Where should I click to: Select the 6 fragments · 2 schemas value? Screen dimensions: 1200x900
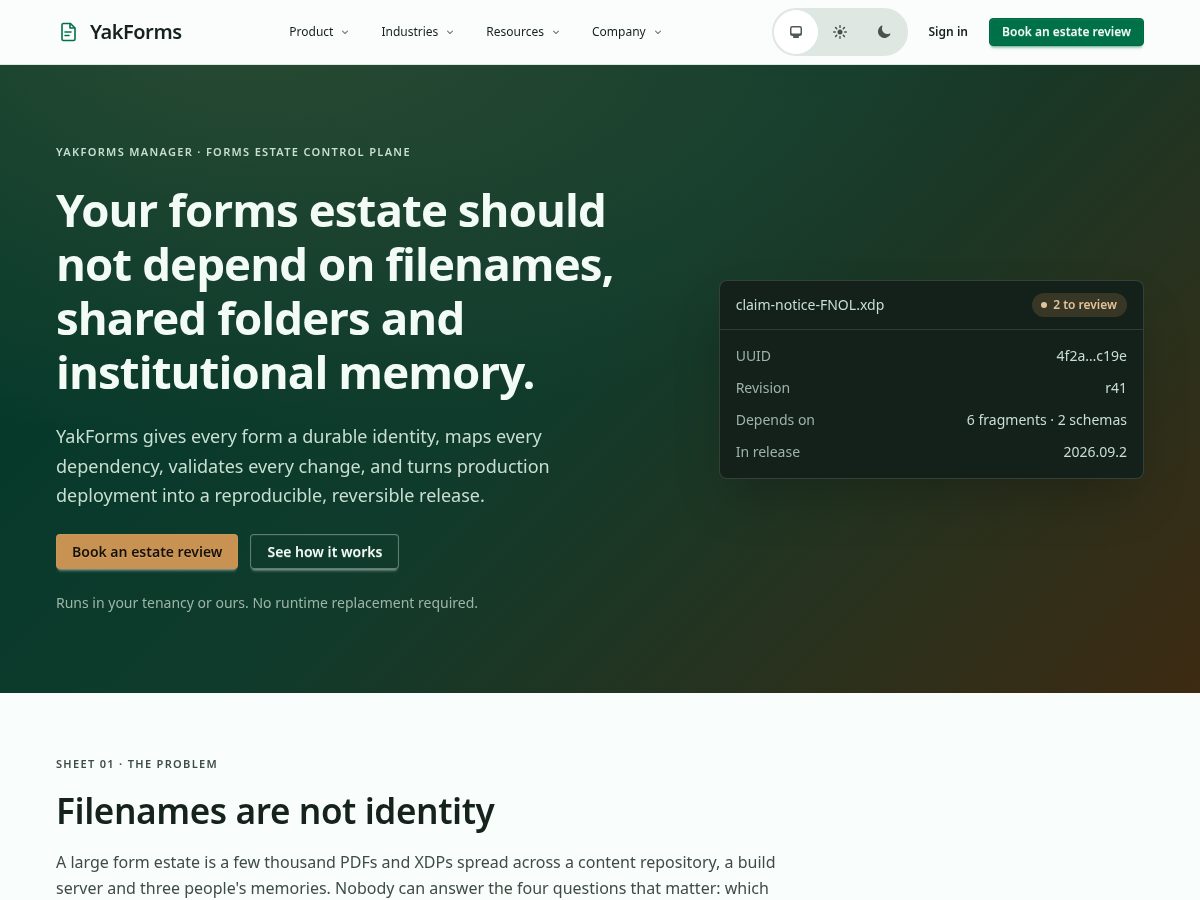click(x=1046, y=420)
